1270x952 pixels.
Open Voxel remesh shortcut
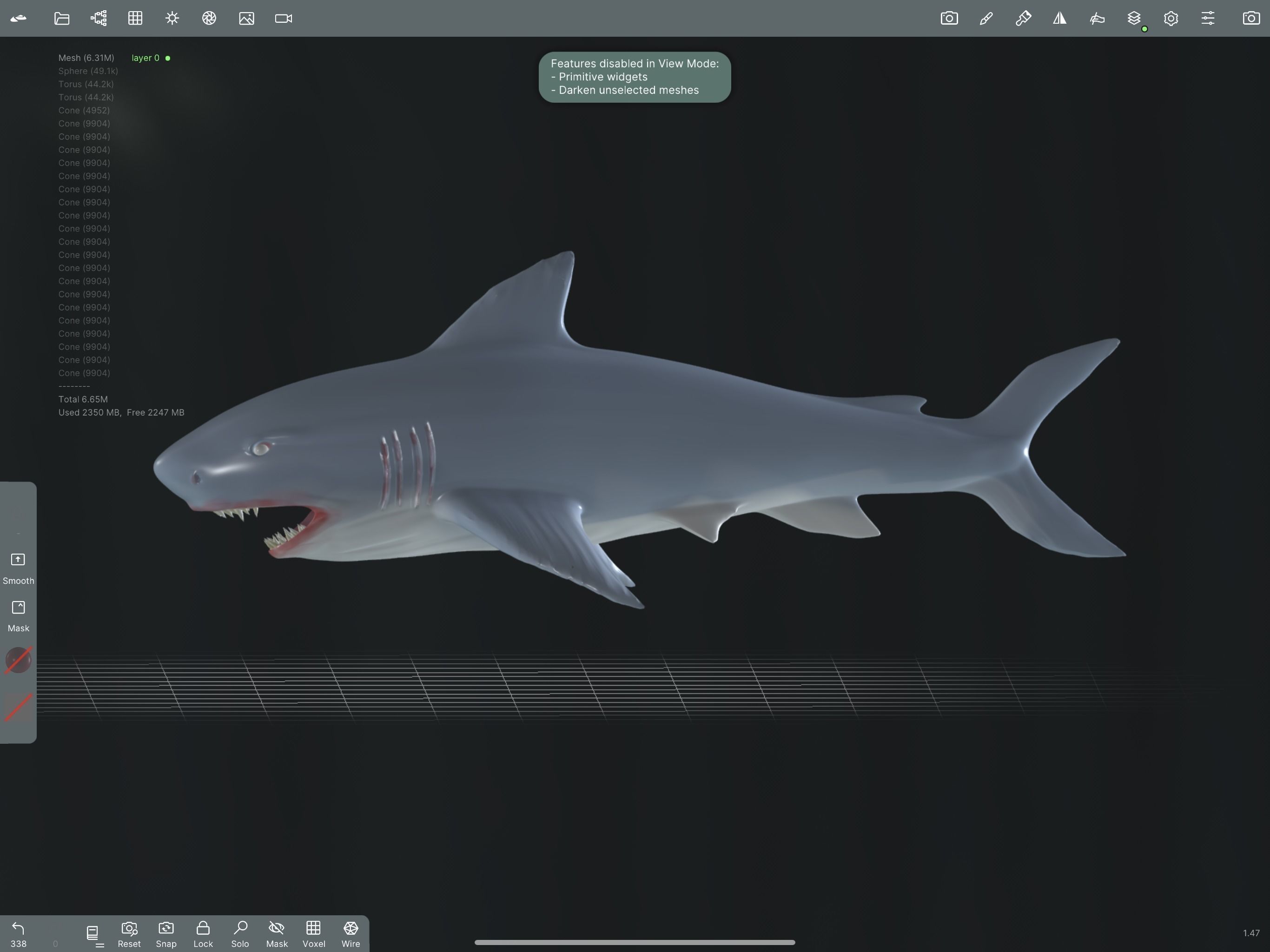(x=313, y=934)
